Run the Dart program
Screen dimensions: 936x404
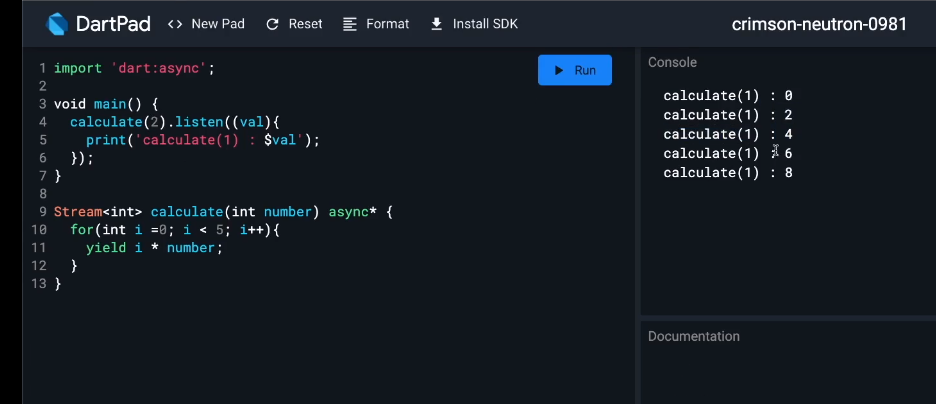tap(575, 70)
